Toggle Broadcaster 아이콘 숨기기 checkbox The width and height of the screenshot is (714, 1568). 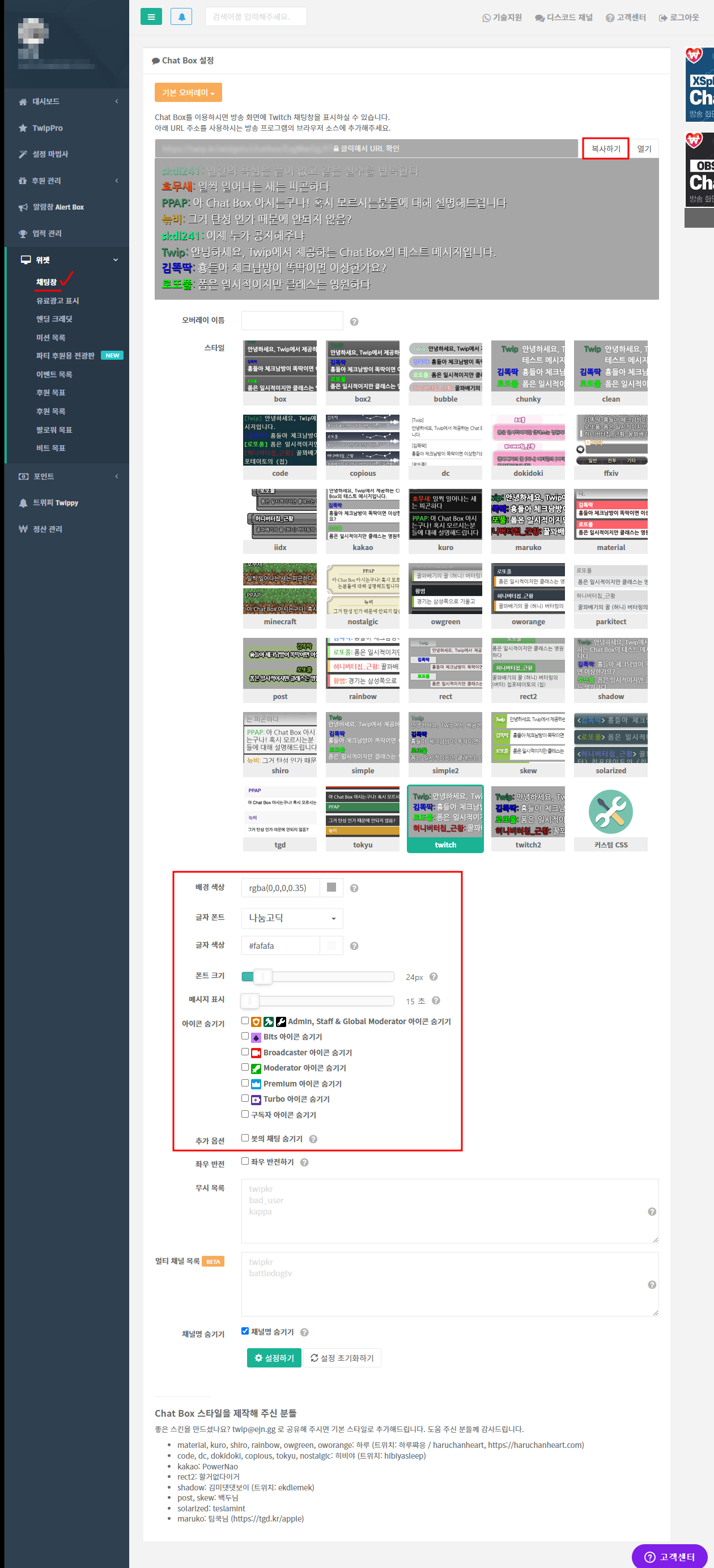pyautogui.click(x=245, y=1051)
